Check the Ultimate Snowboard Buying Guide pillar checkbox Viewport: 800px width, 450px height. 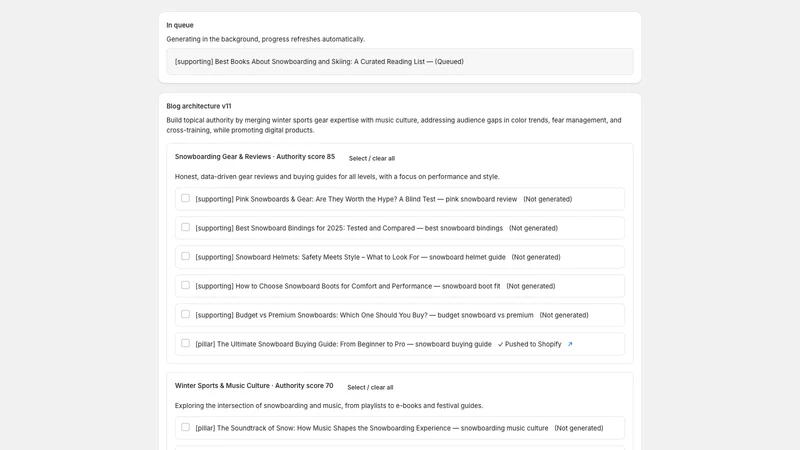tap(185, 343)
